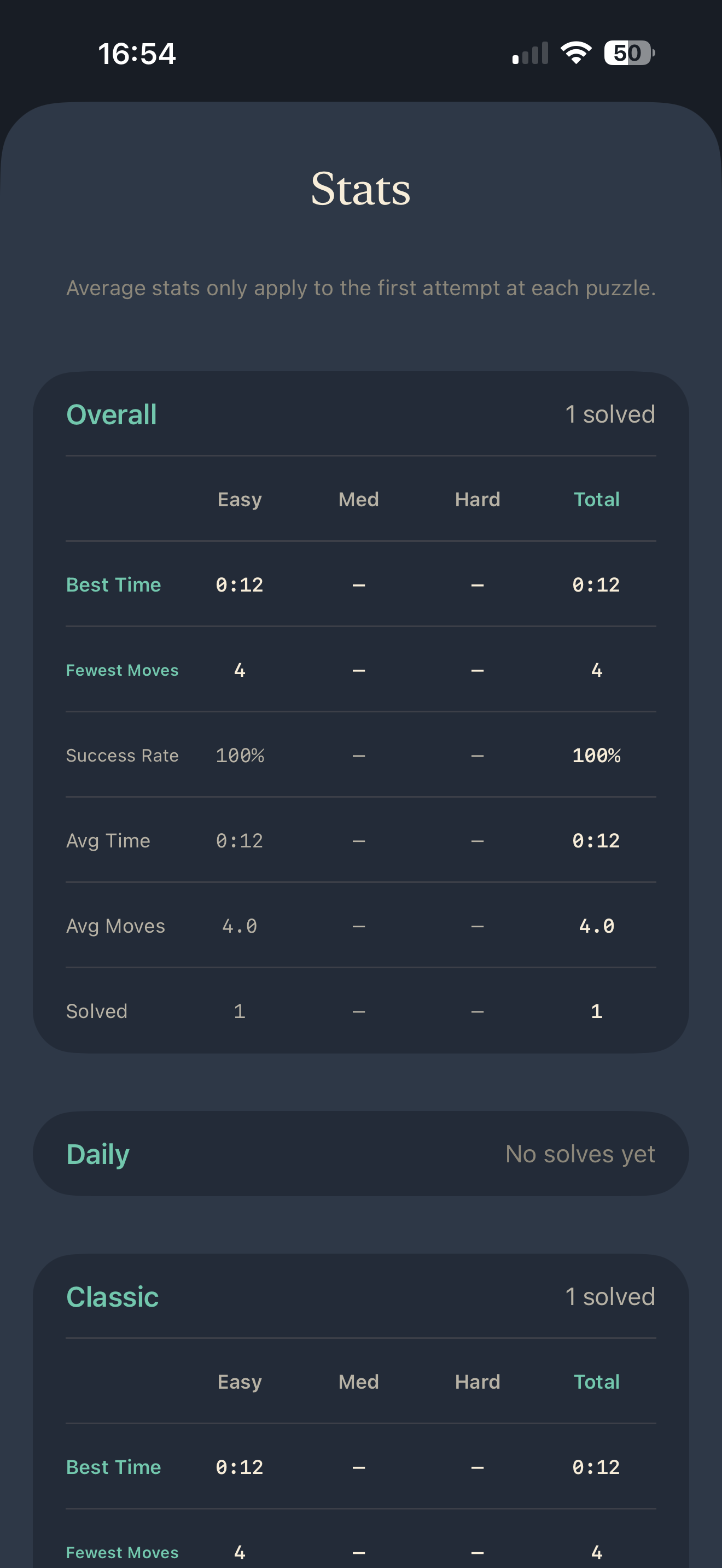Image resolution: width=722 pixels, height=1568 pixels.
Task: Tap the Success Rate row label
Action: click(x=123, y=755)
